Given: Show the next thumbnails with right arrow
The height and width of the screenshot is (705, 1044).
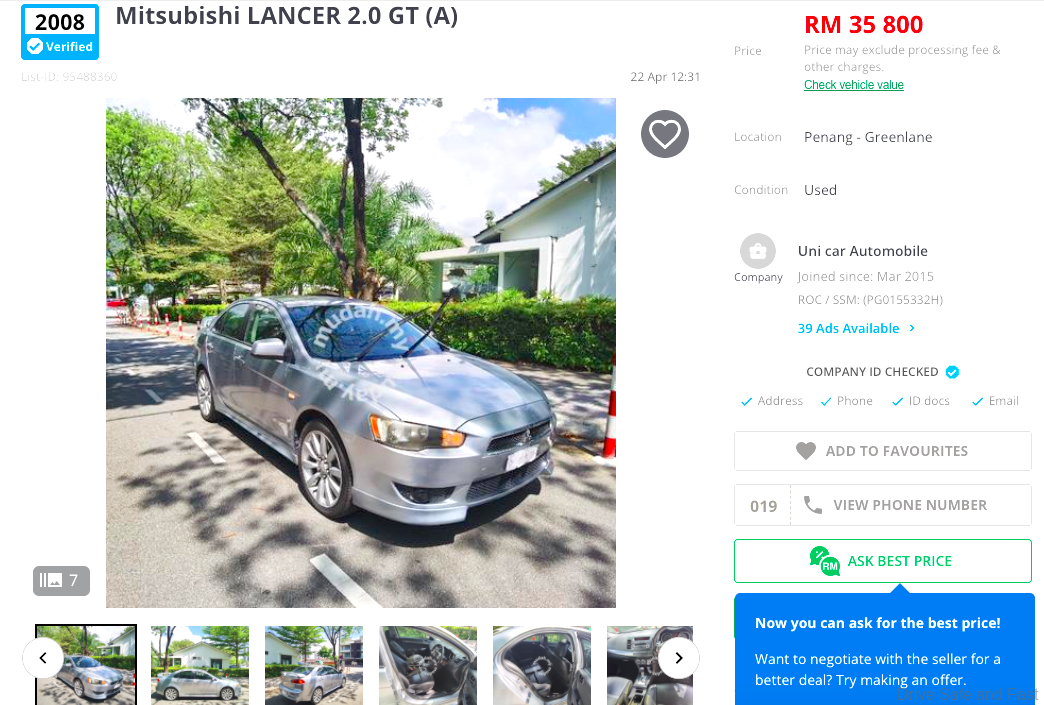Looking at the screenshot, I should [x=678, y=658].
